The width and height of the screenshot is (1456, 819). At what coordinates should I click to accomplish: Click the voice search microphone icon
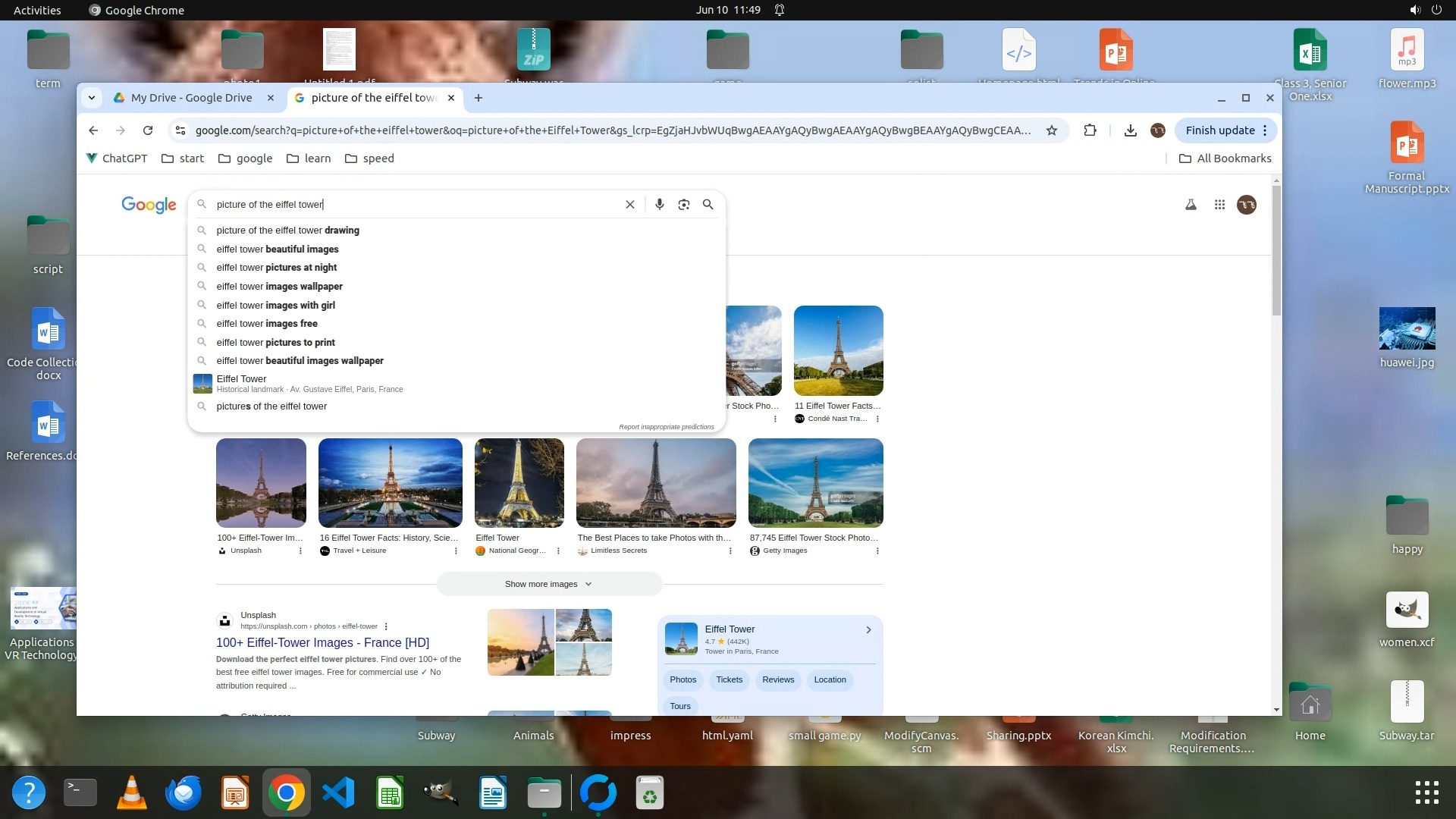(x=659, y=205)
